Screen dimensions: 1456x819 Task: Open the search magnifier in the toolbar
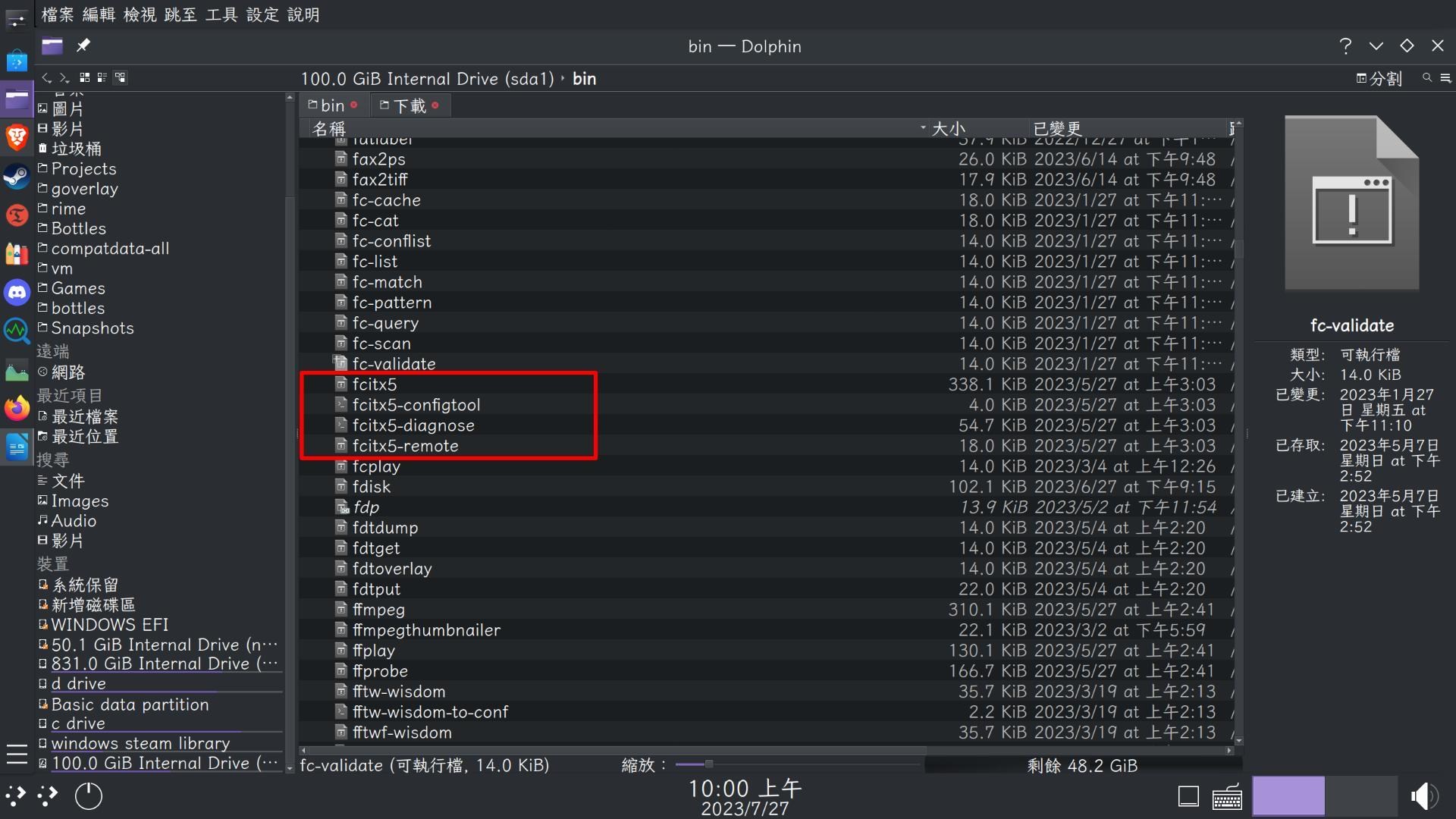pyautogui.click(x=1426, y=78)
